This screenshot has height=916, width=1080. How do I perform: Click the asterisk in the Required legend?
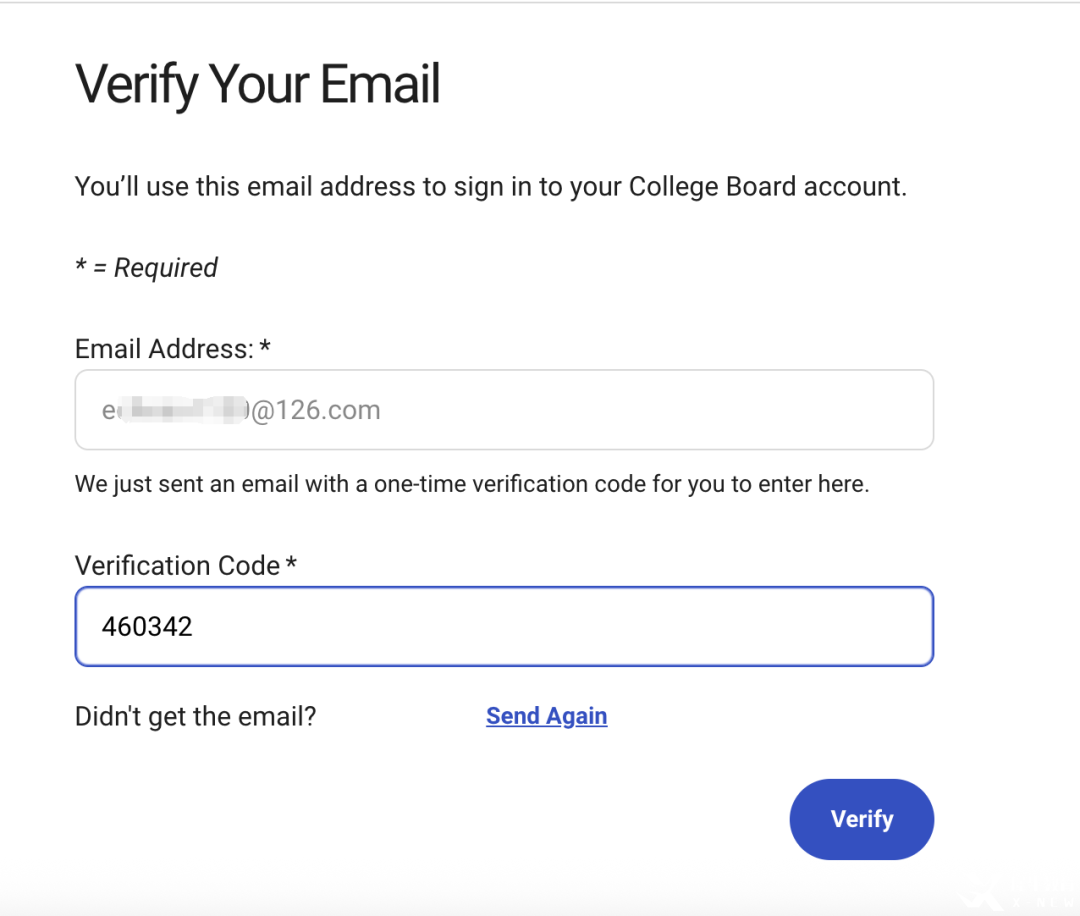pyautogui.click(x=81, y=267)
